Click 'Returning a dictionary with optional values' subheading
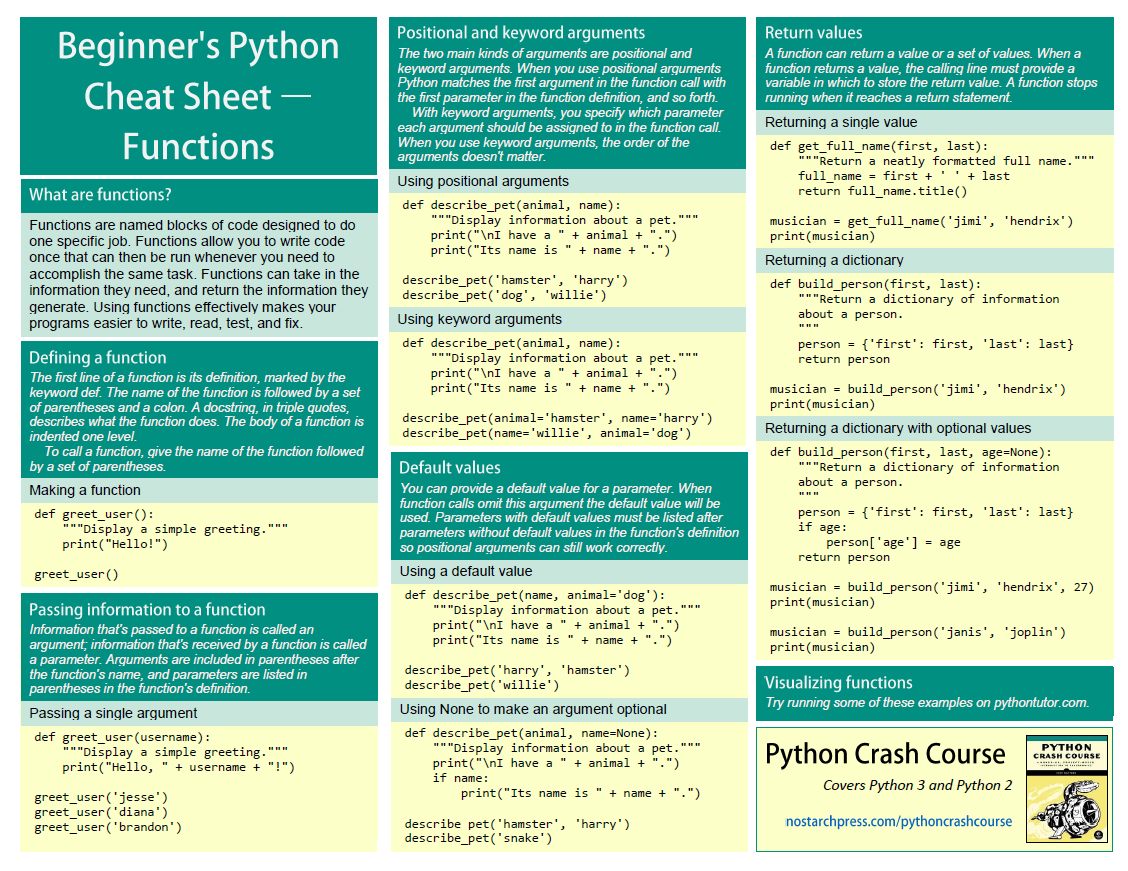1128x871 pixels. pos(898,429)
